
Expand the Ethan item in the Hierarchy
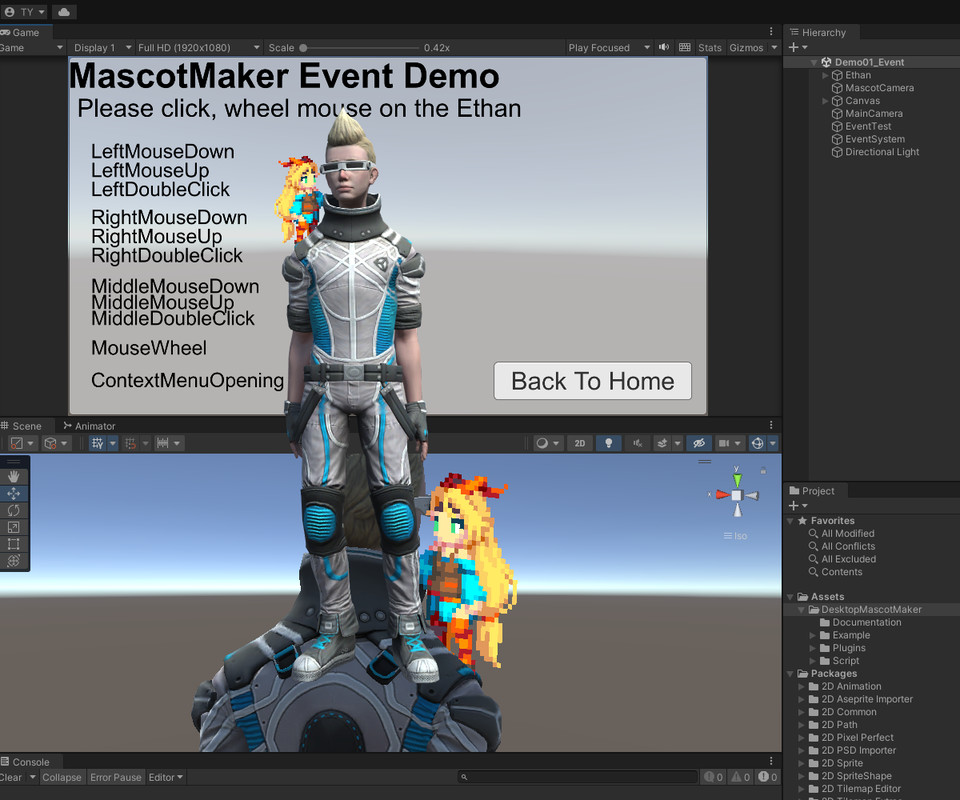coord(824,74)
